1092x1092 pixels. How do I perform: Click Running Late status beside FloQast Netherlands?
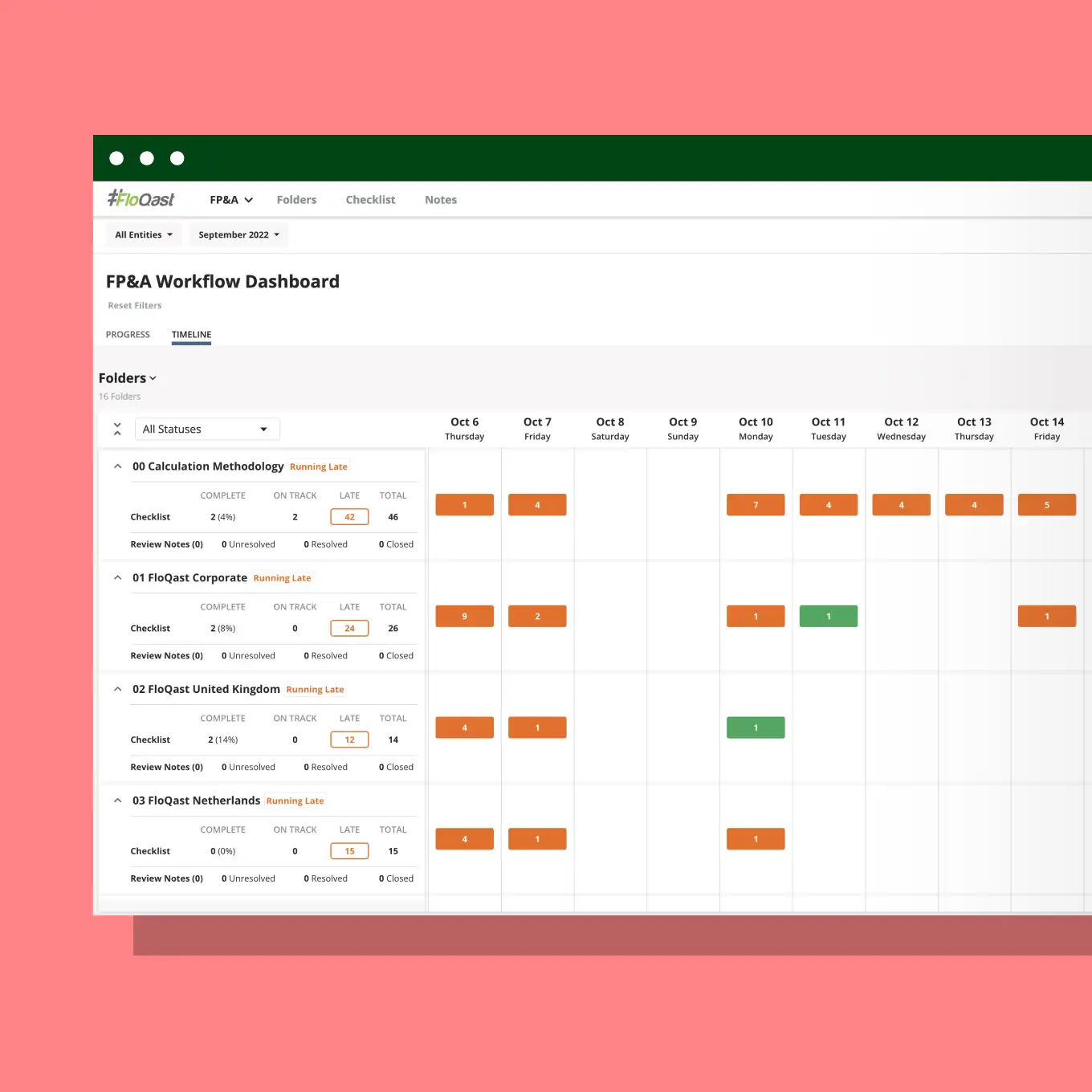pyautogui.click(x=295, y=801)
